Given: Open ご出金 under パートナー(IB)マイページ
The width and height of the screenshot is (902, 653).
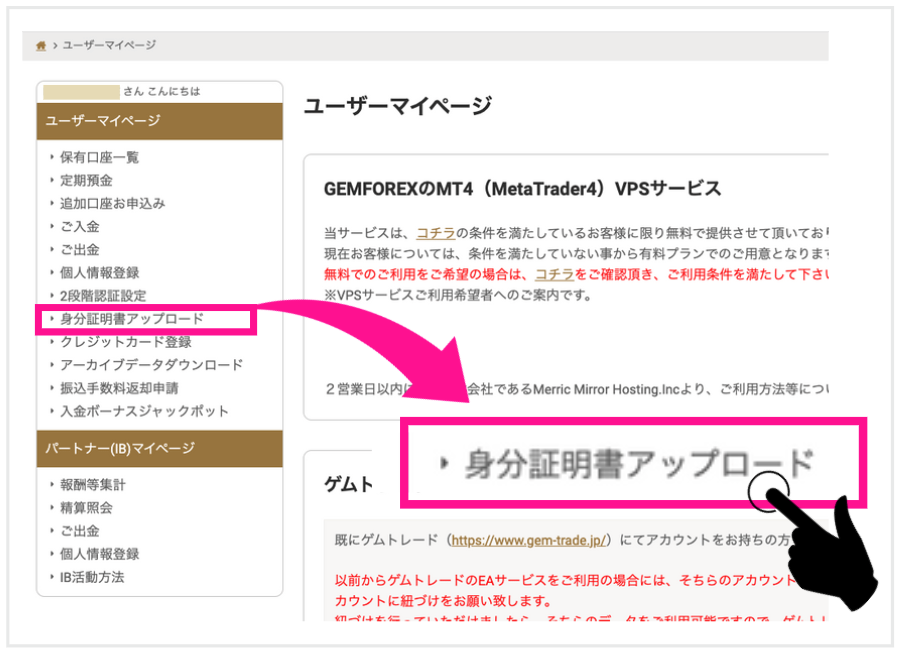Looking at the screenshot, I should (80, 530).
